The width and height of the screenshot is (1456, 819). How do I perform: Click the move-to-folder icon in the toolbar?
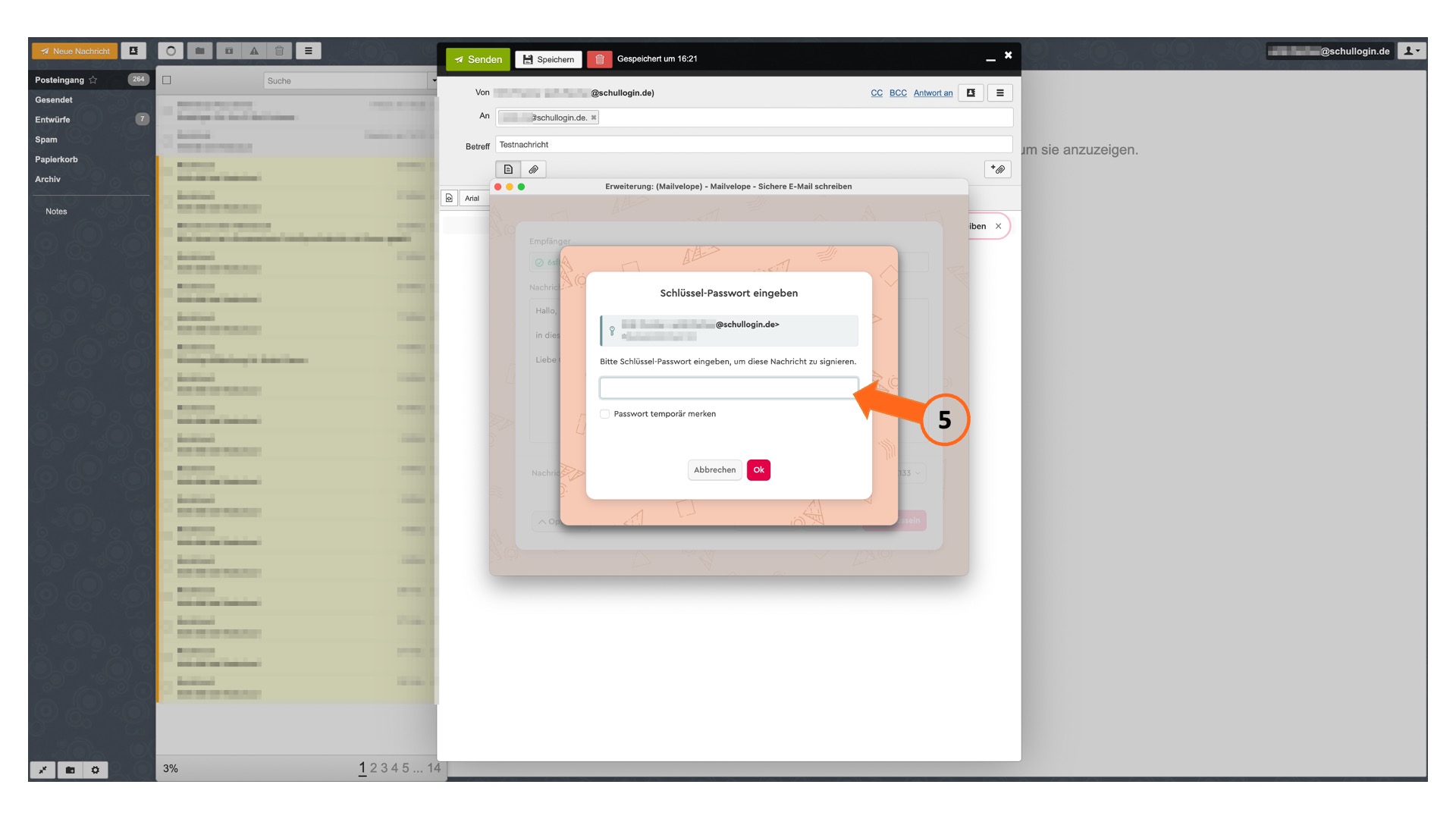point(199,51)
